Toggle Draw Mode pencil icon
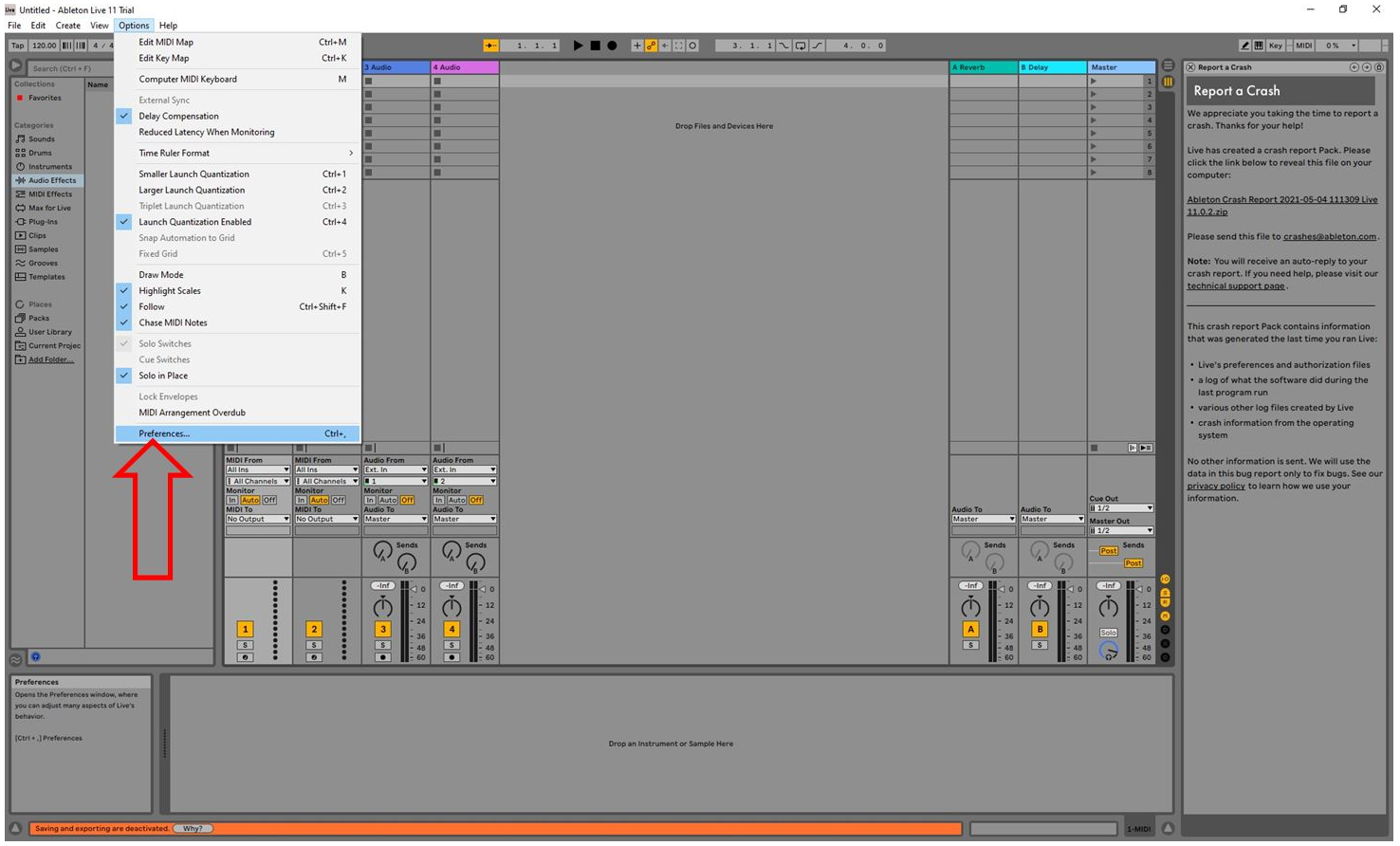 click(1244, 46)
